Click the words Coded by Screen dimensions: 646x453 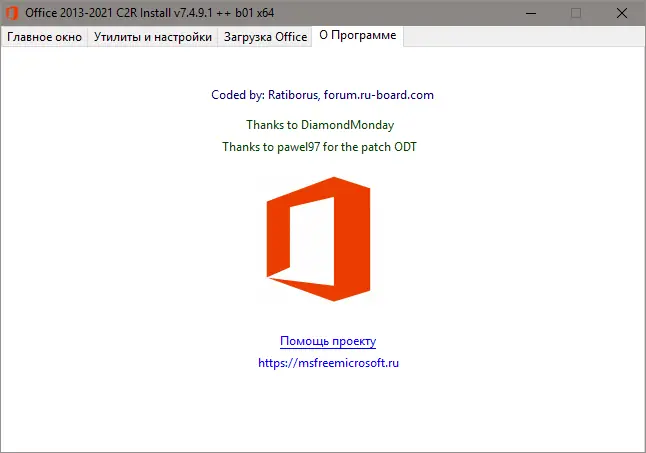click(x=237, y=95)
